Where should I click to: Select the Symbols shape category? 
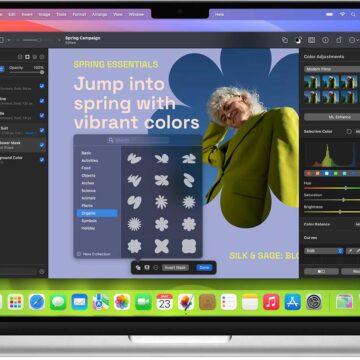(89, 221)
